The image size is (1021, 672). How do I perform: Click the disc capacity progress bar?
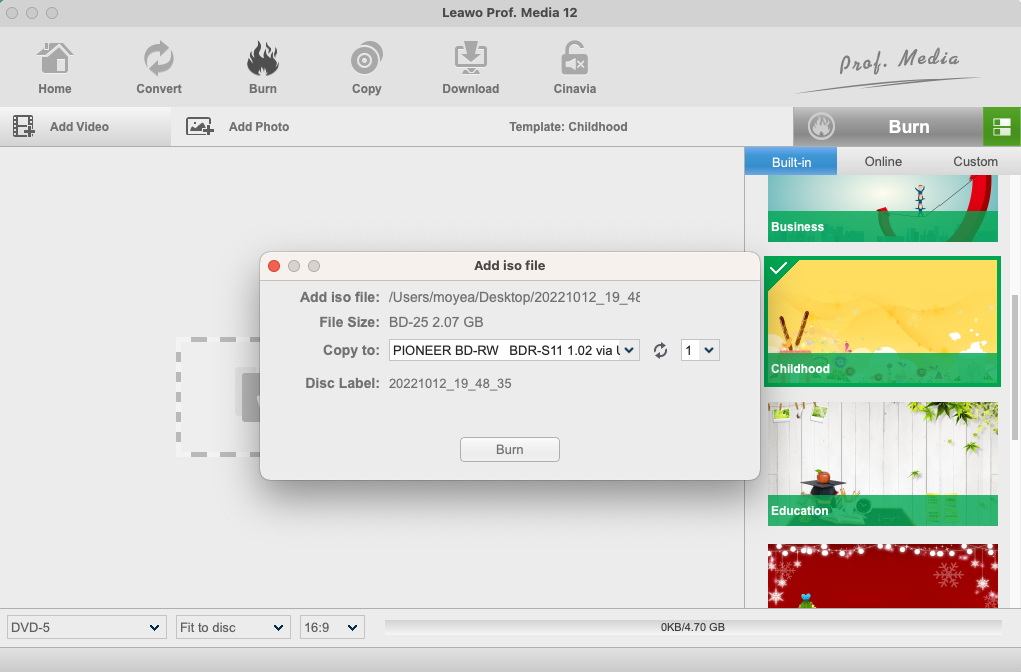693,627
